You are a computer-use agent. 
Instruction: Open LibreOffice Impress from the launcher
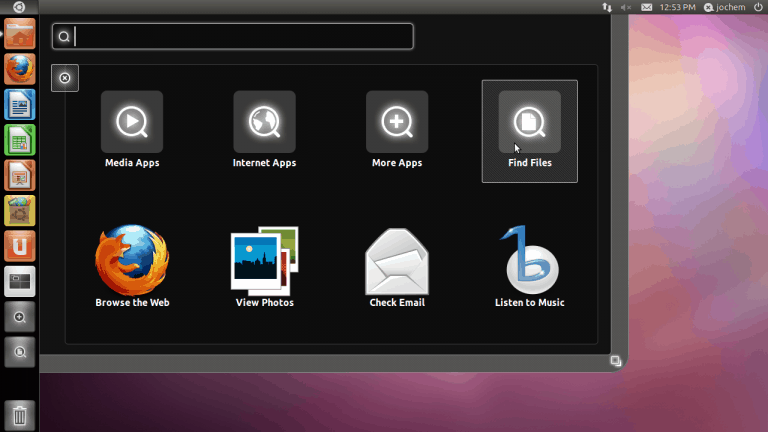[20, 175]
